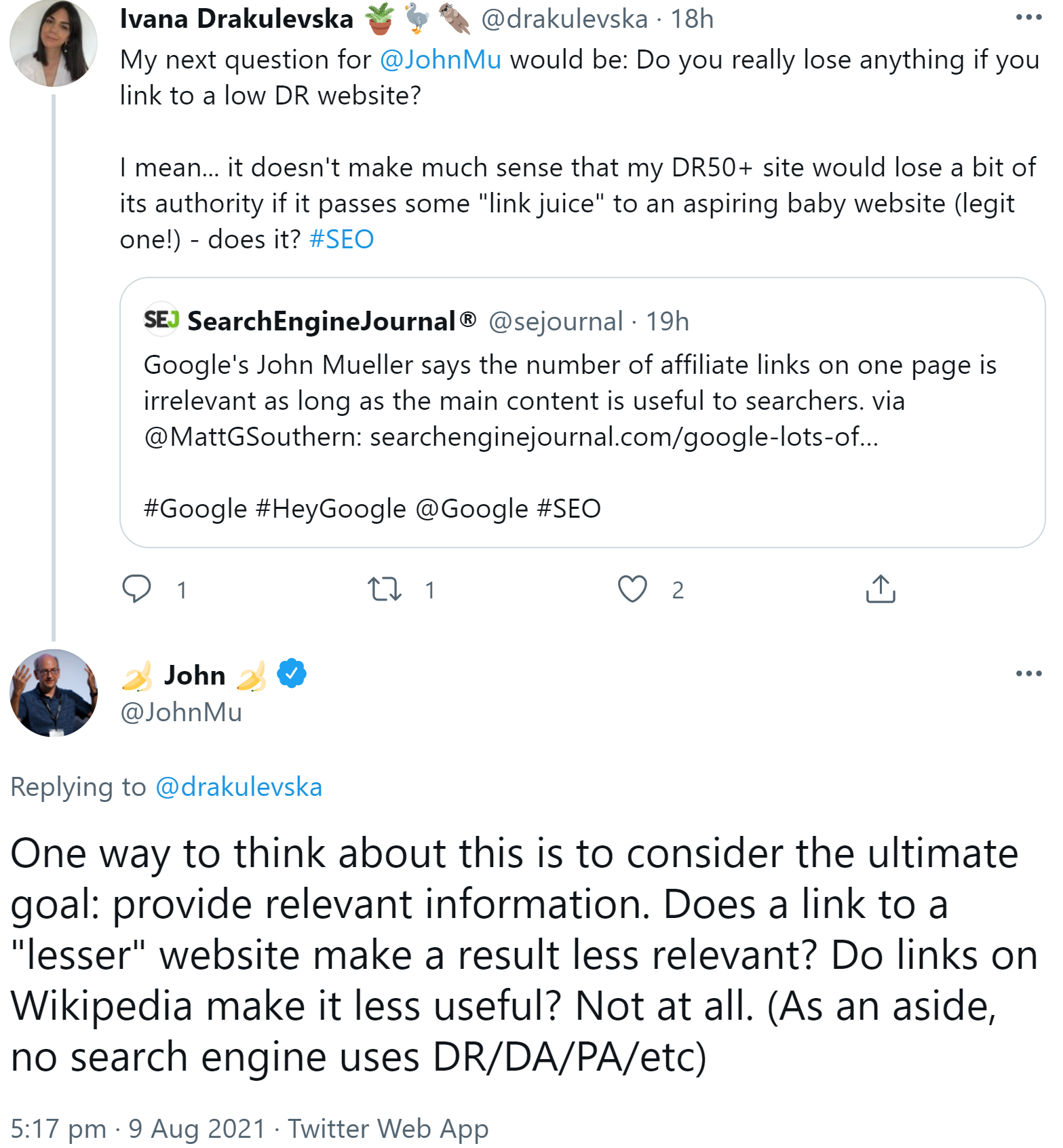Click the share icon under Ivana's tweet

pyautogui.click(x=881, y=589)
